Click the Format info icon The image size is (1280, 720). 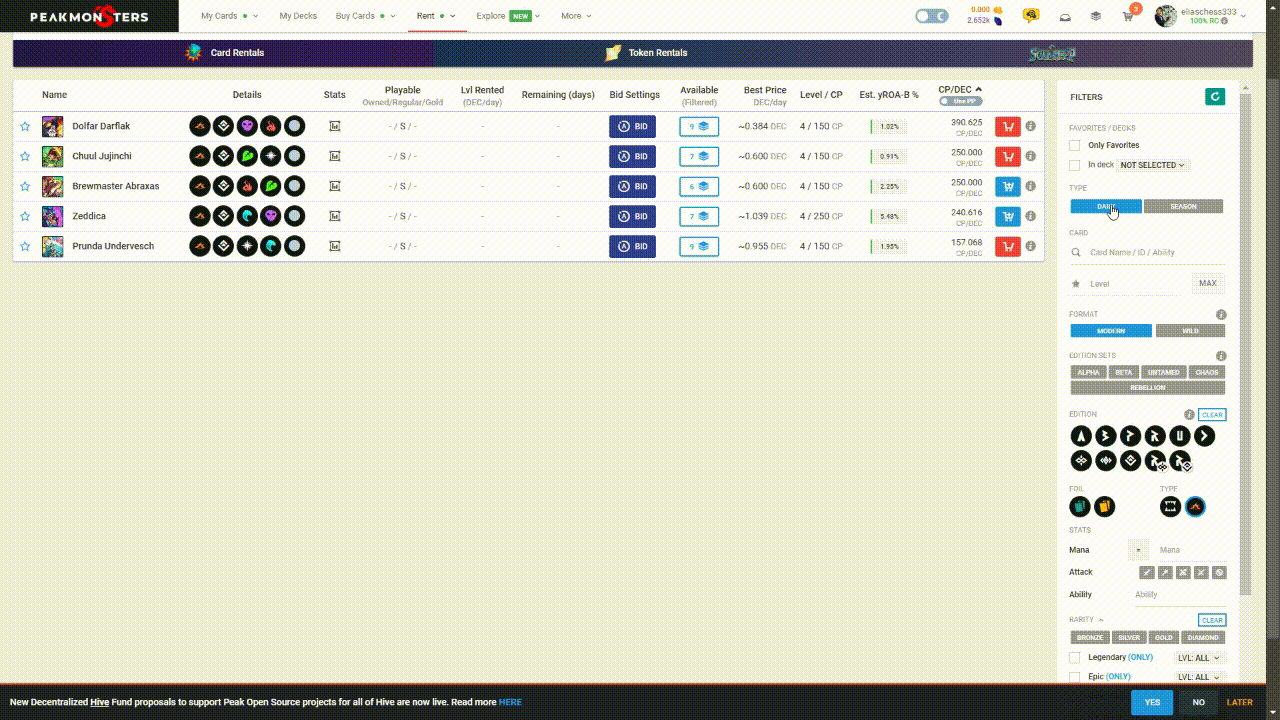coord(1221,315)
